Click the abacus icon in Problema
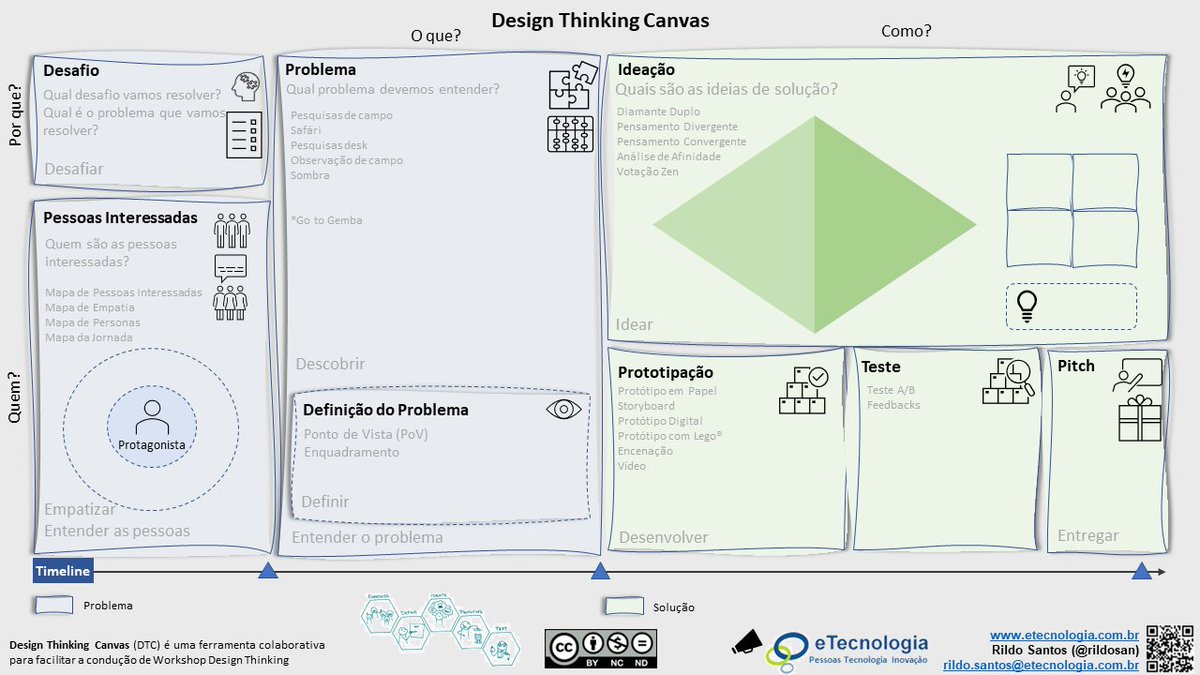The height and width of the screenshot is (675, 1200). (570, 134)
